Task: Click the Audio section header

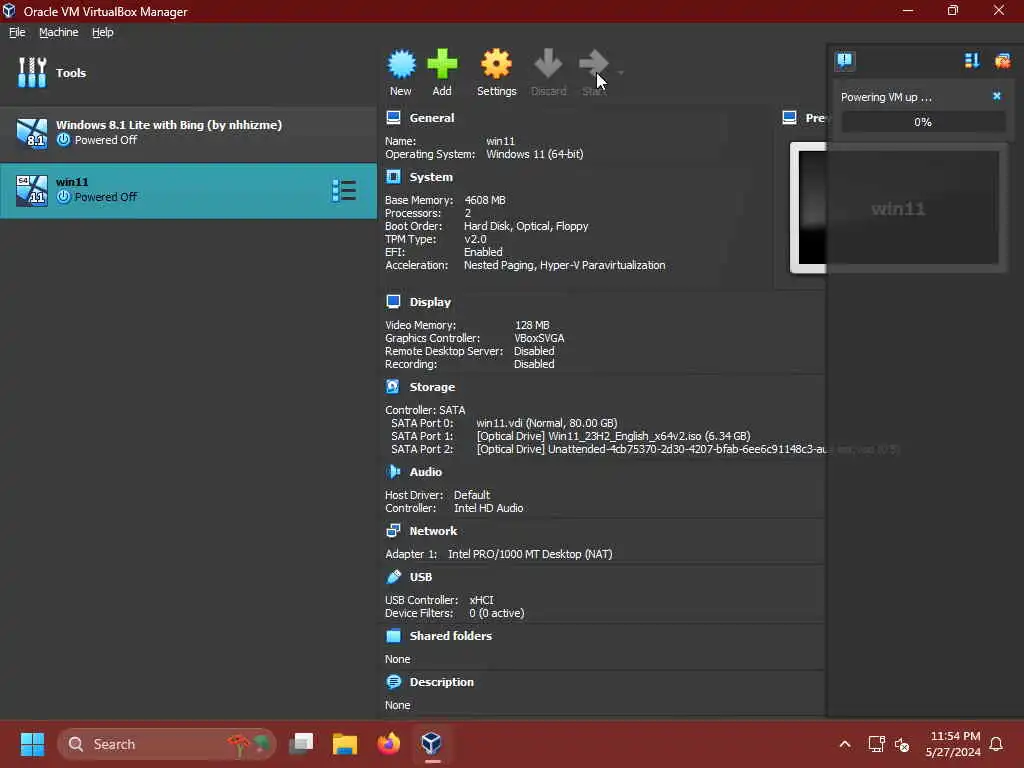Action: [x=425, y=472]
